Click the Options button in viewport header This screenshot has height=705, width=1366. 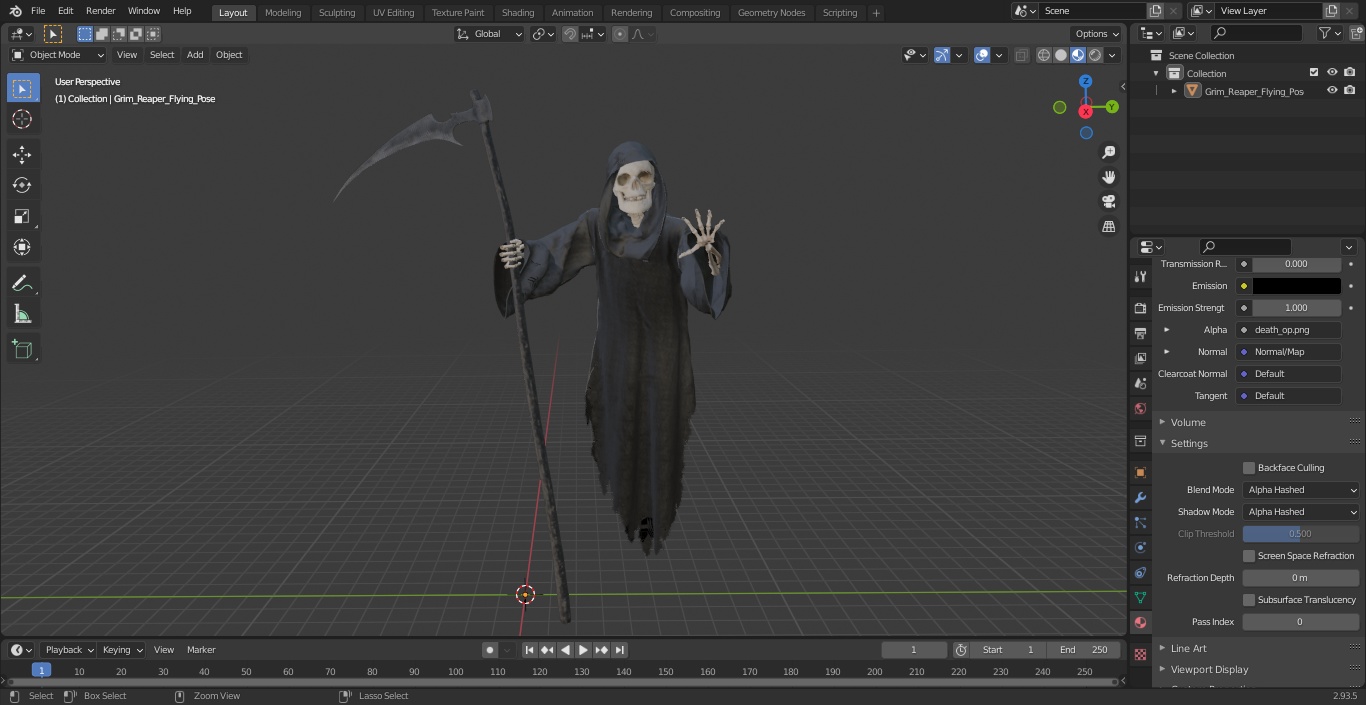(1097, 34)
